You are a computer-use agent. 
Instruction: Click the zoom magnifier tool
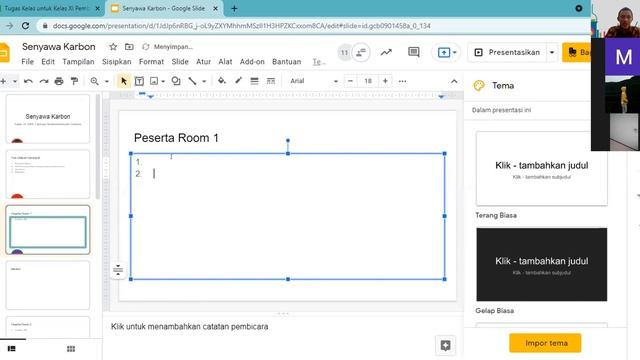tap(94, 81)
